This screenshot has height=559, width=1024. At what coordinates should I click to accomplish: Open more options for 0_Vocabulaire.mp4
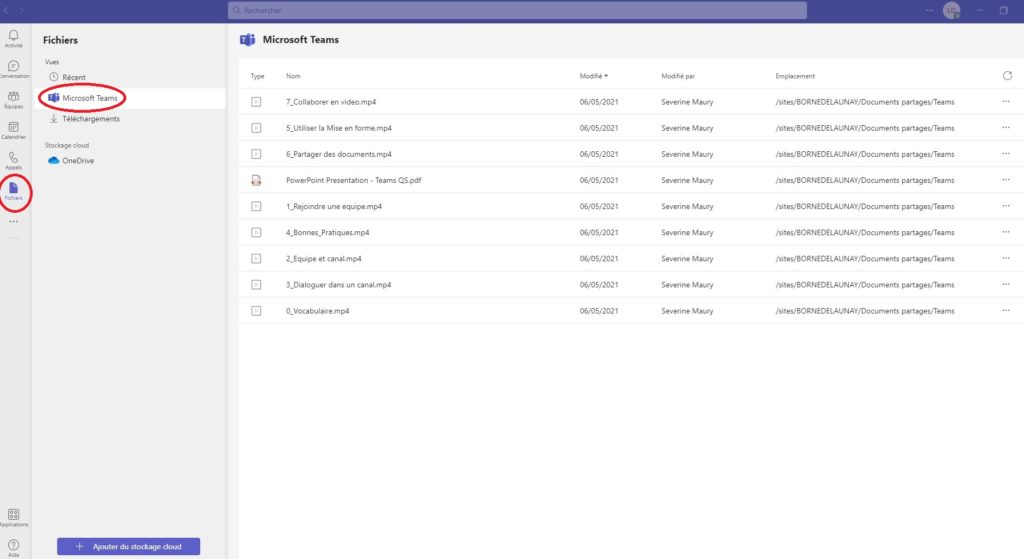tap(1006, 311)
